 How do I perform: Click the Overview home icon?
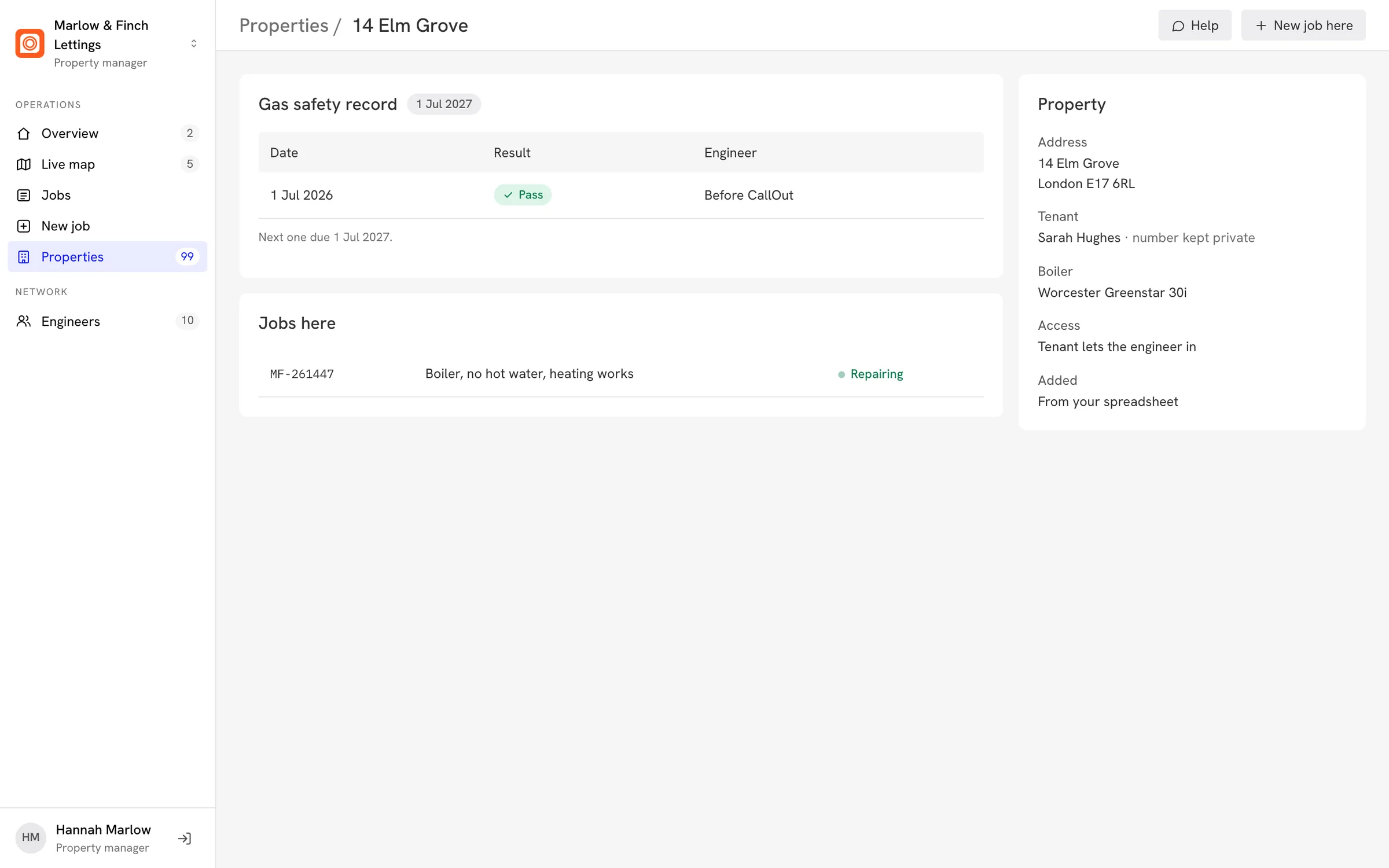(24, 134)
